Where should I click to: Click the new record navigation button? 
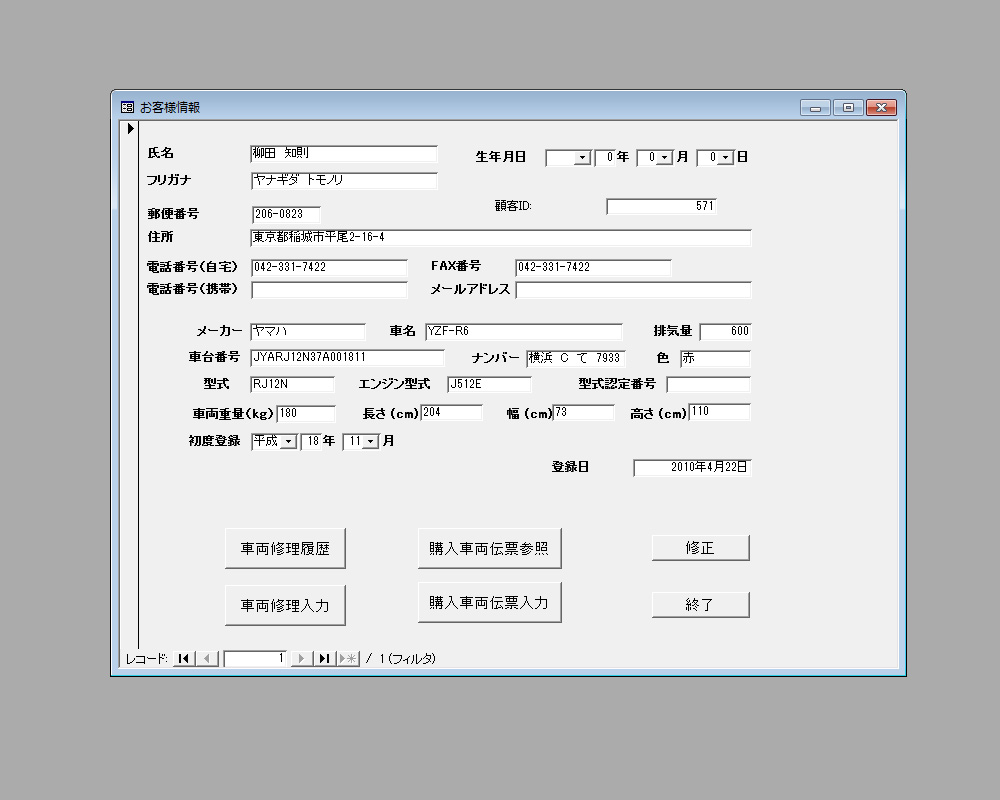click(348, 658)
